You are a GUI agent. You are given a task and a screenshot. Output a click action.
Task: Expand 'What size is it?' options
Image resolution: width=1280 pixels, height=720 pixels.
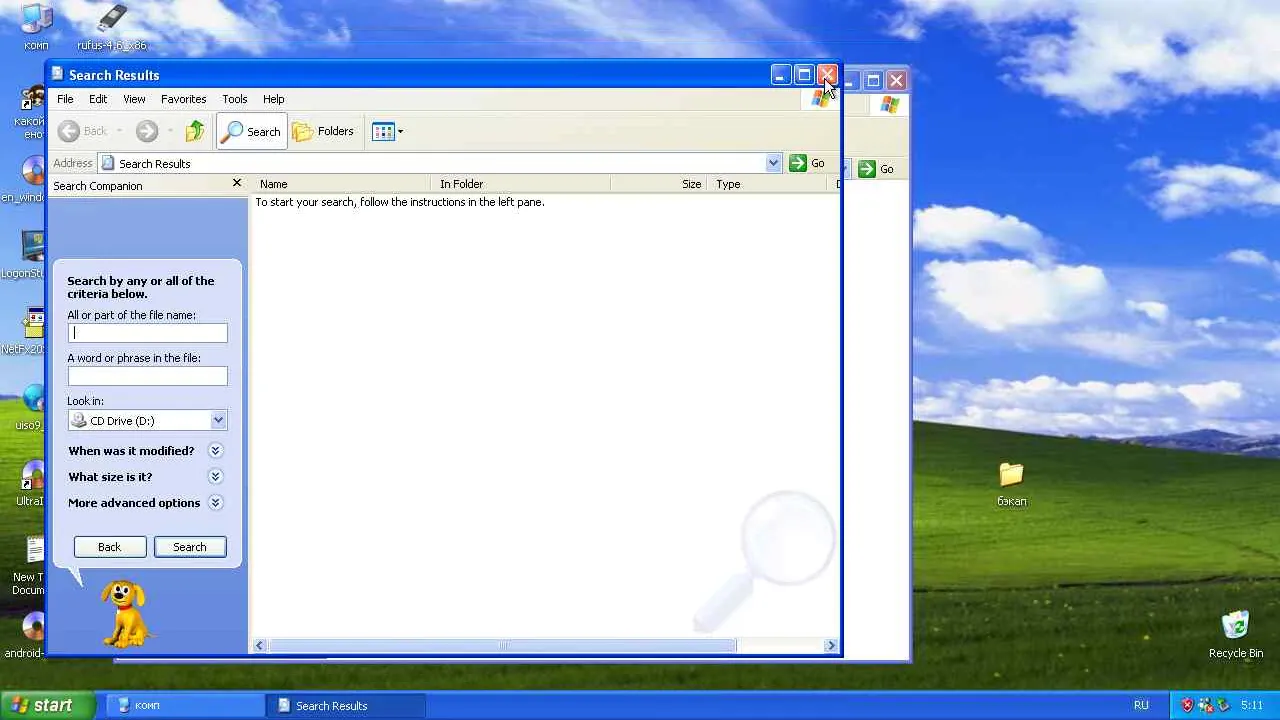pos(215,477)
